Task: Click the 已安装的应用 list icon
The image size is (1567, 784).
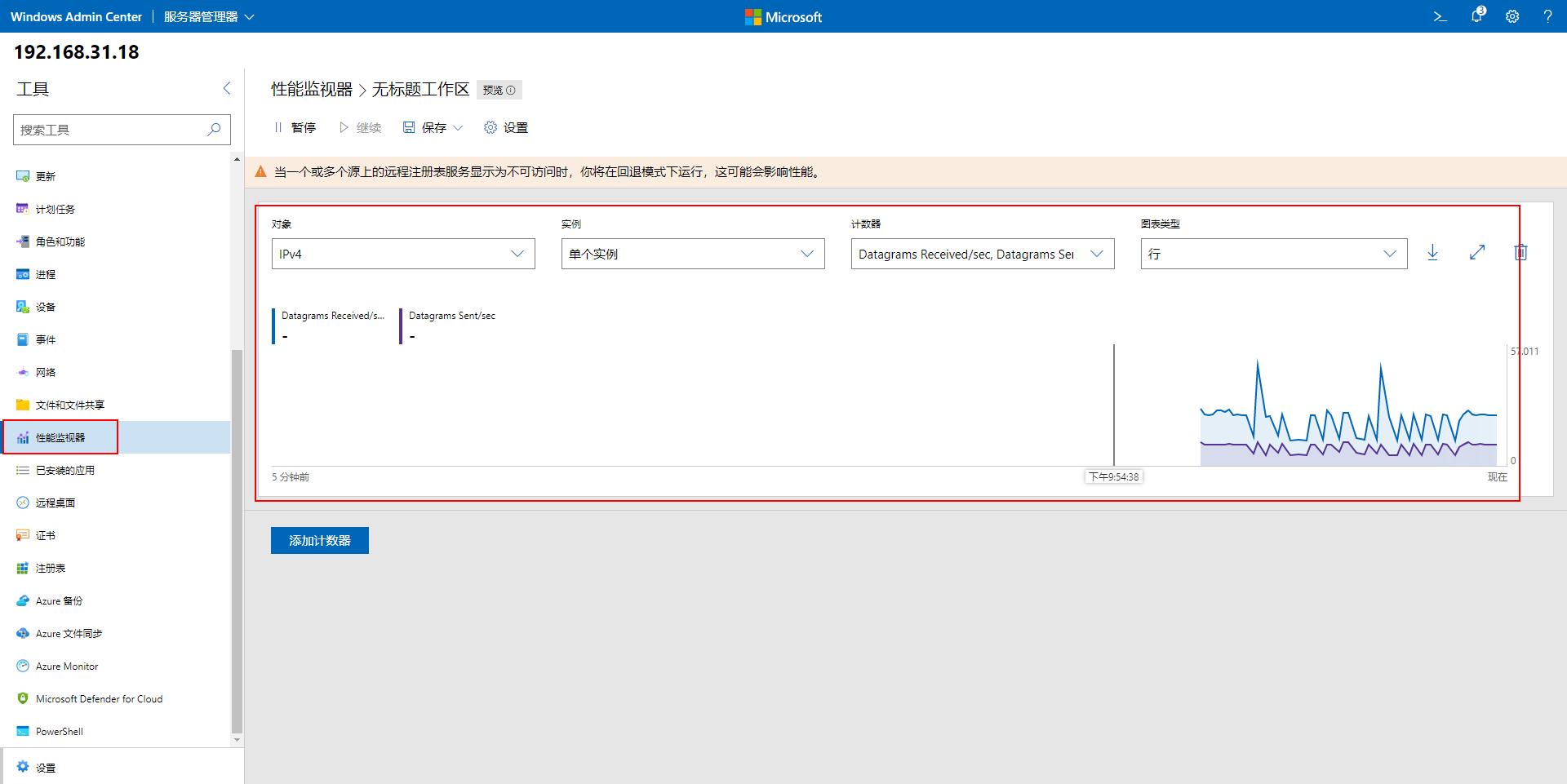Action: tap(23, 470)
